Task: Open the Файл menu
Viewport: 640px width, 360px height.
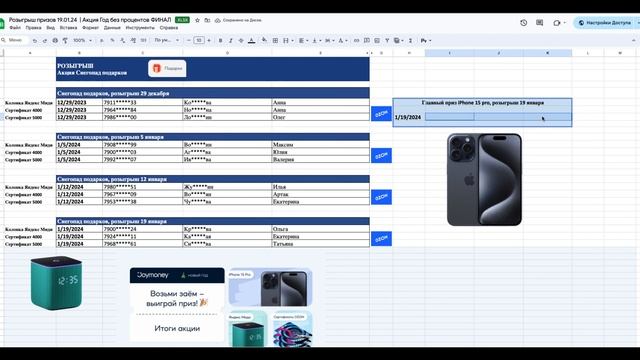Action: [x=15, y=28]
